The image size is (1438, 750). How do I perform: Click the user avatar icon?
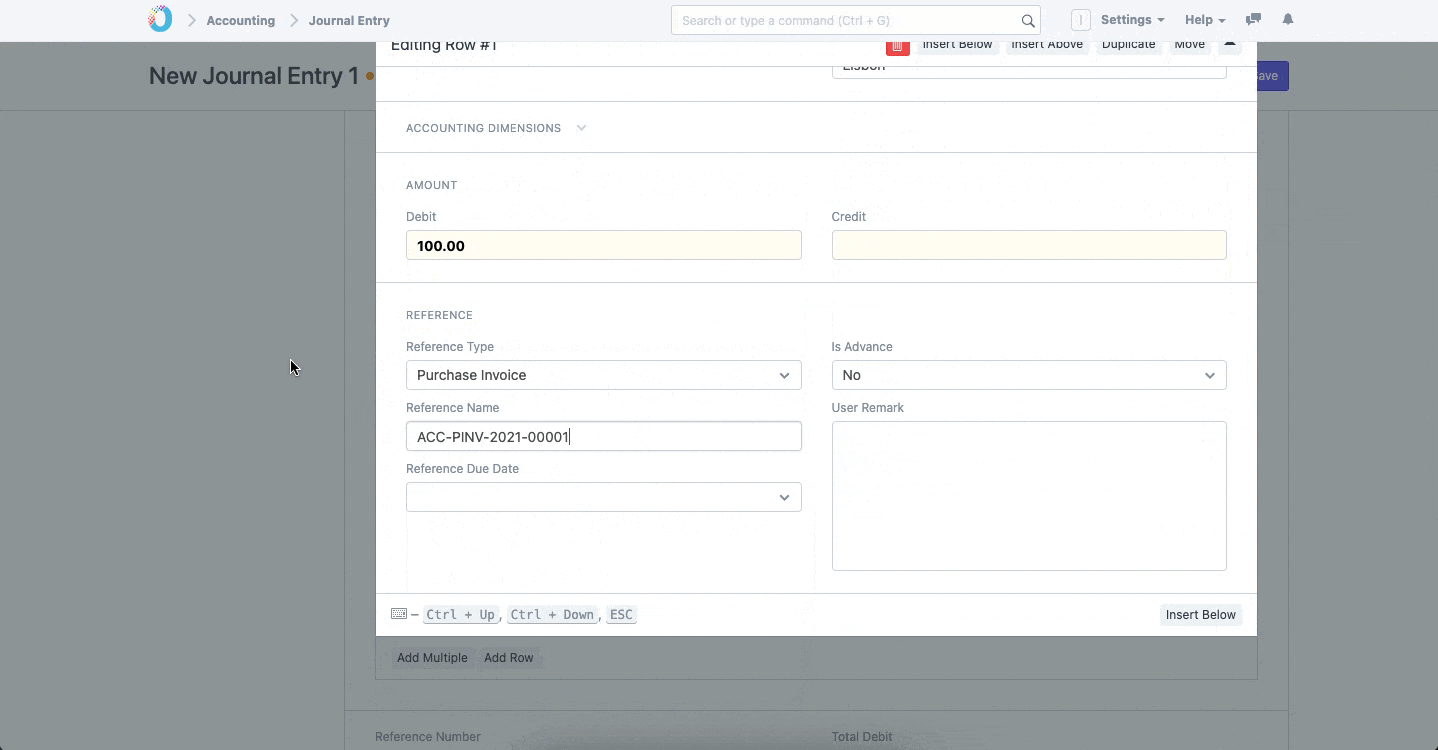point(1080,20)
